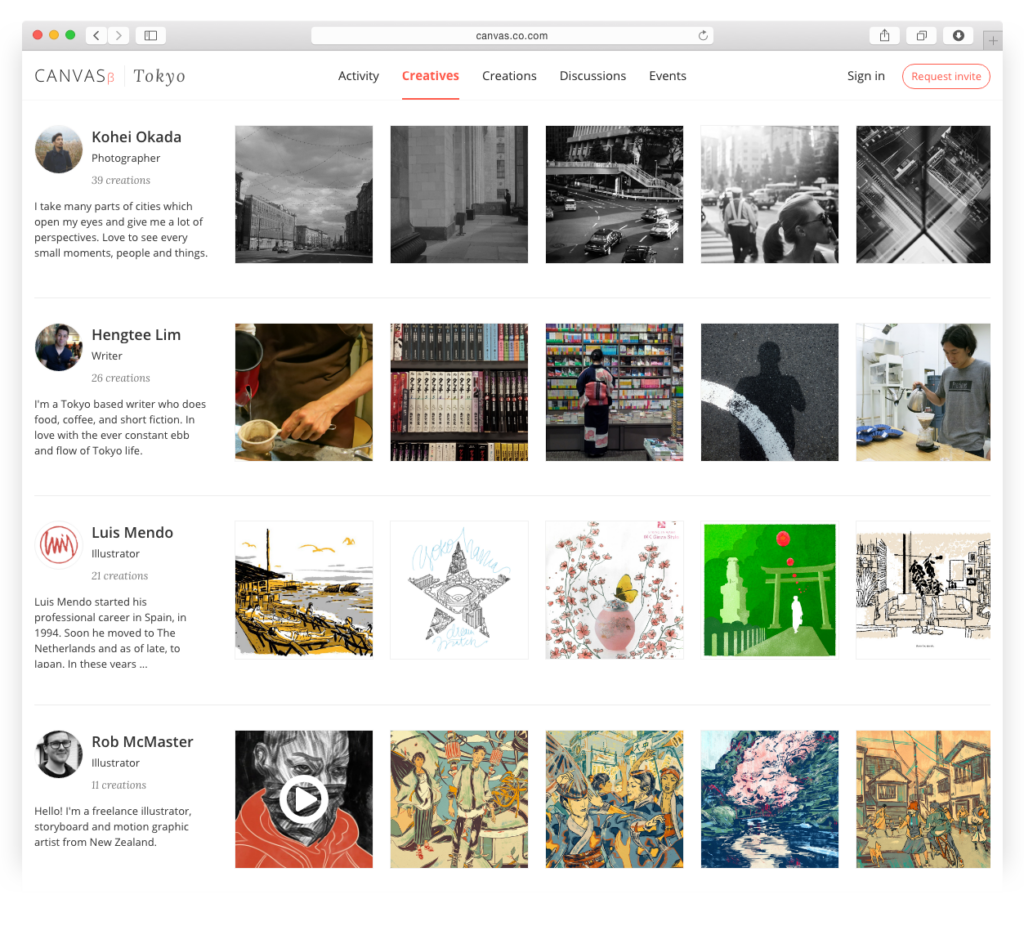The width and height of the screenshot is (1024, 926).
Task: Play Rob McMaster's video creation
Action: [304, 799]
